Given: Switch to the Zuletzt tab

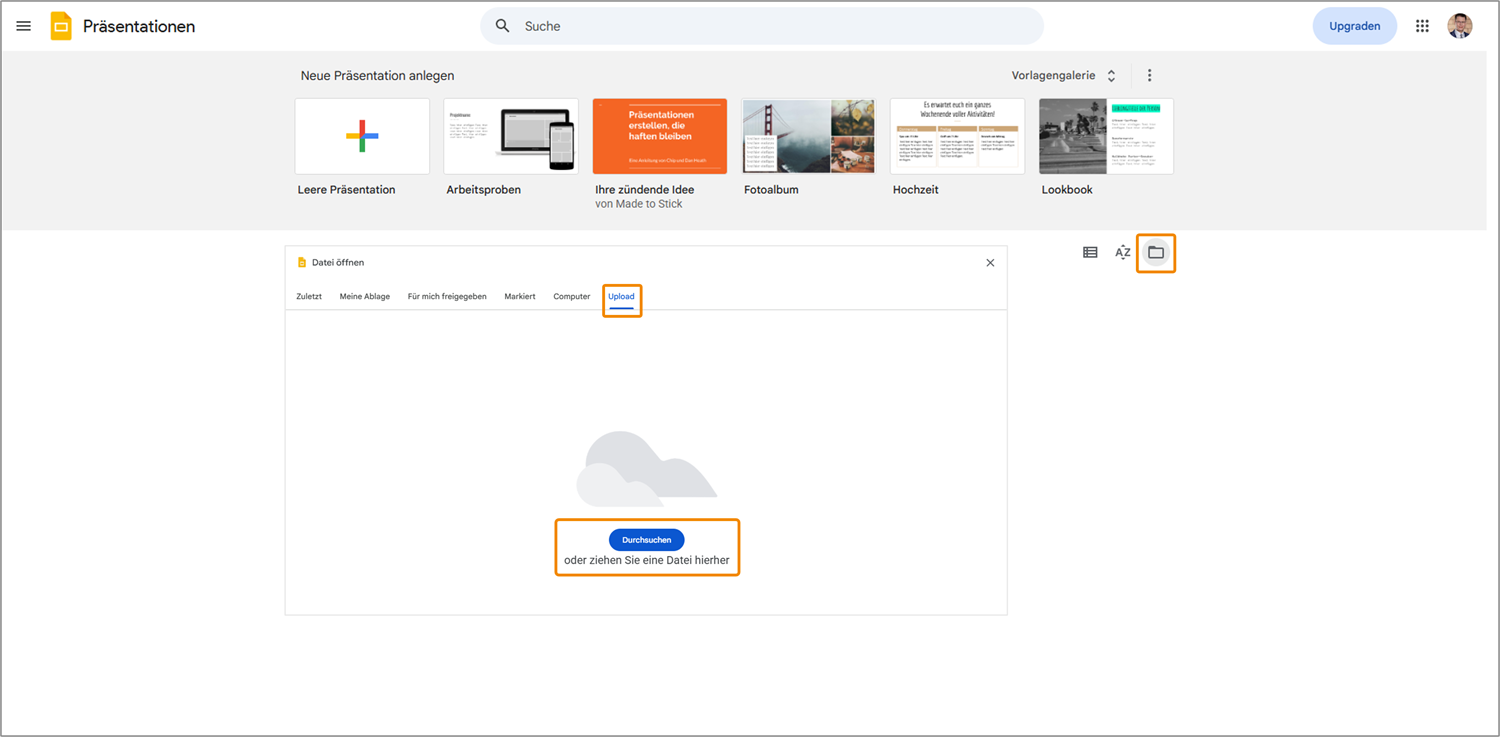Looking at the screenshot, I should pyautogui.click(x=309, y=297).
